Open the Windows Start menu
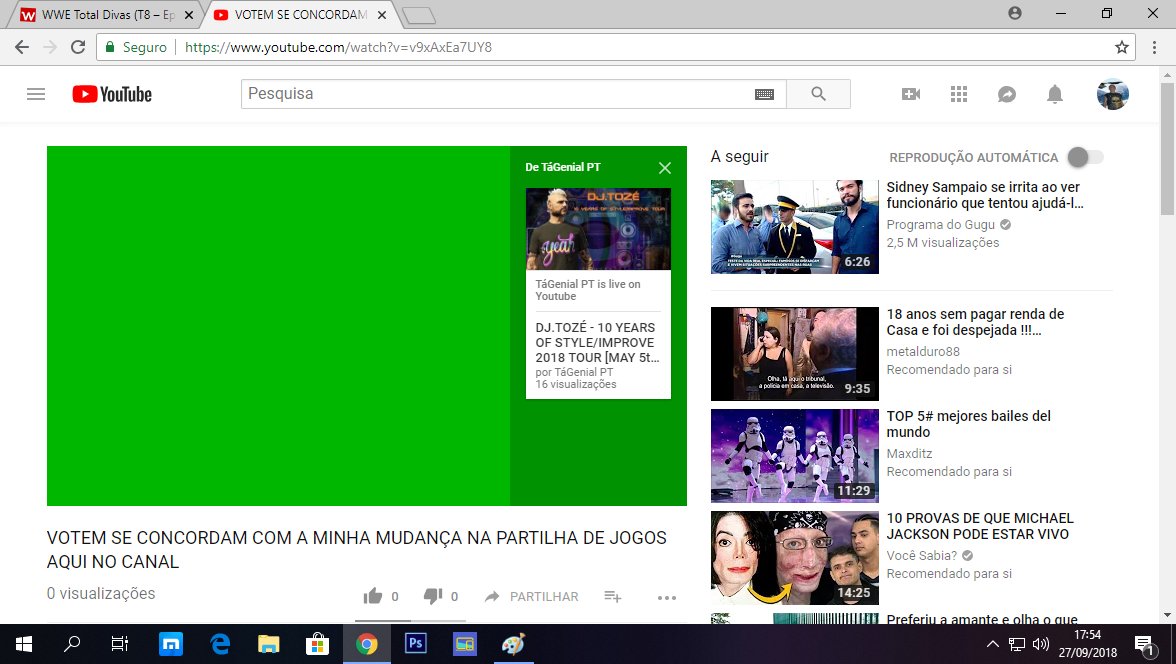 click(x=24, y=644)
